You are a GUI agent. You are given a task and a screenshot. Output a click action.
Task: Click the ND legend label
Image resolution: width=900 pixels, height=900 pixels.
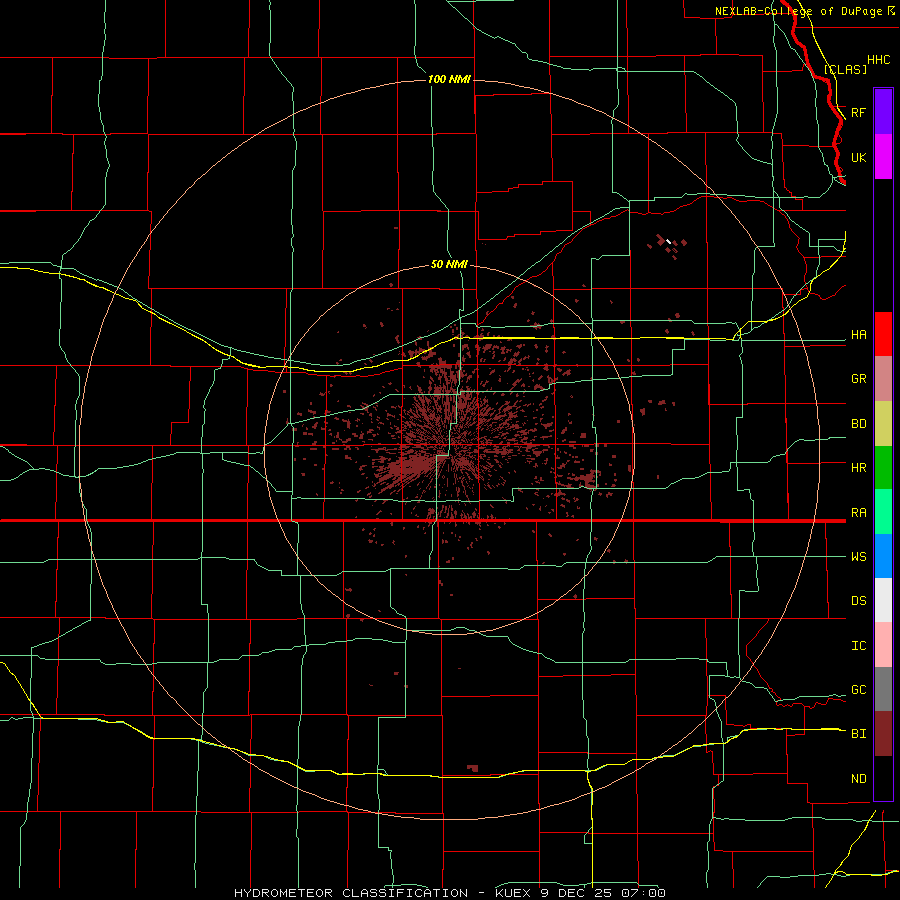click(x=858, y=779)
